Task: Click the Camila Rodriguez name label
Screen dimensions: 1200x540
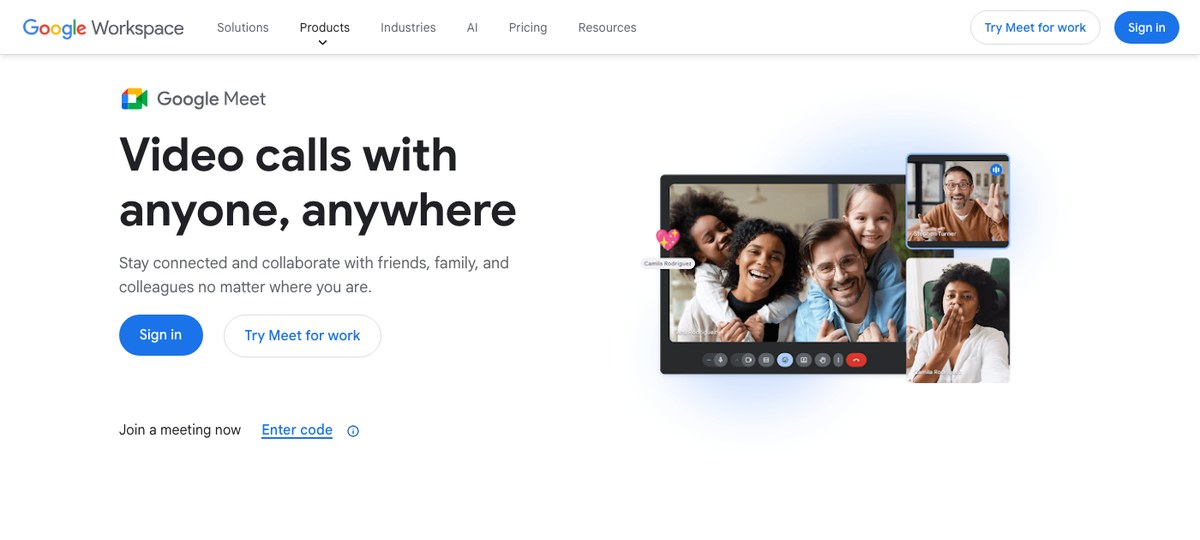Action: 667,263
